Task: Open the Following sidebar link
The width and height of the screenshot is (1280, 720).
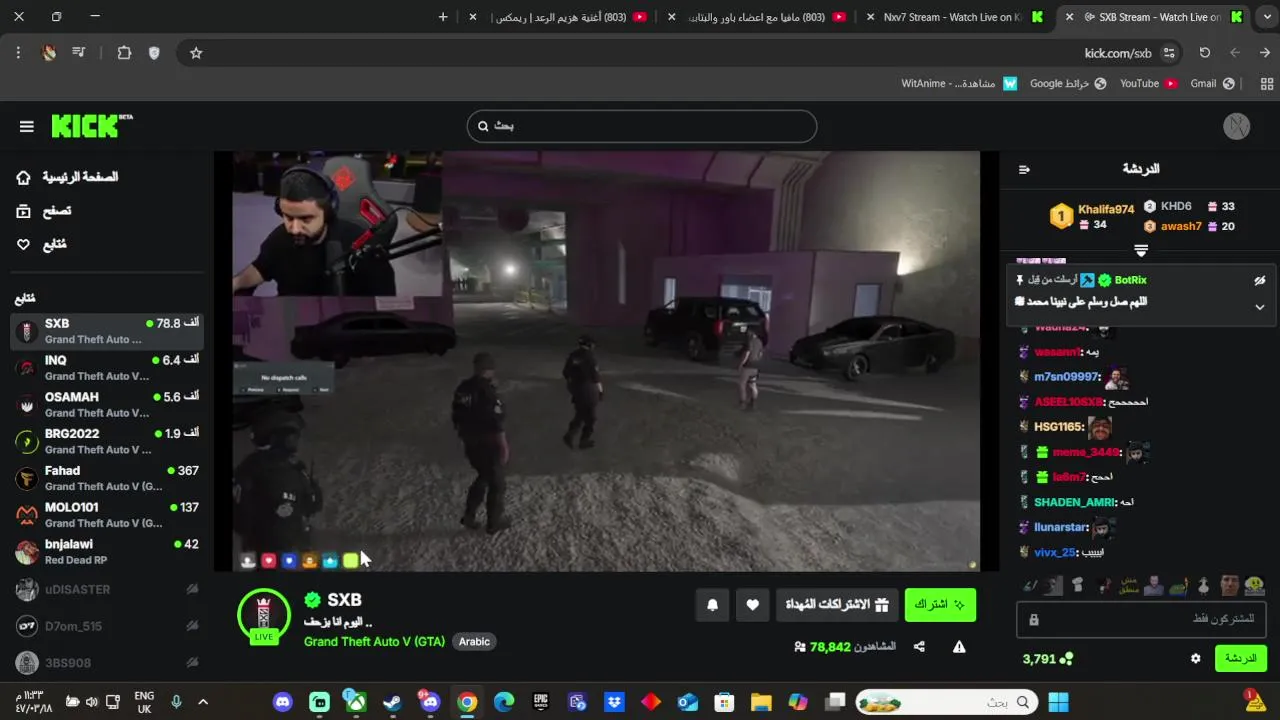Action: click(41, 244)
